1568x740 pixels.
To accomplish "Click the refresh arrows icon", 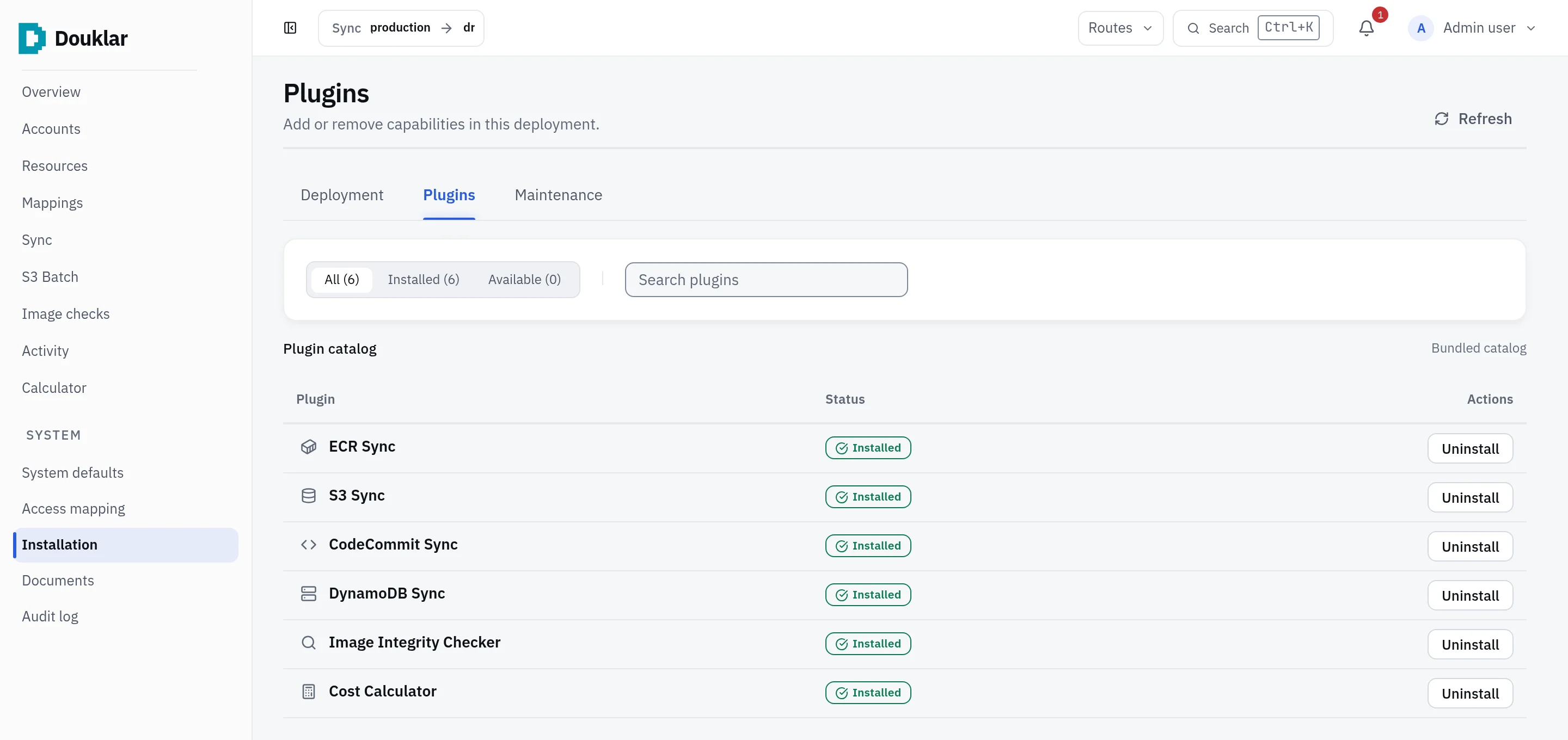I will pos(1441,119).
